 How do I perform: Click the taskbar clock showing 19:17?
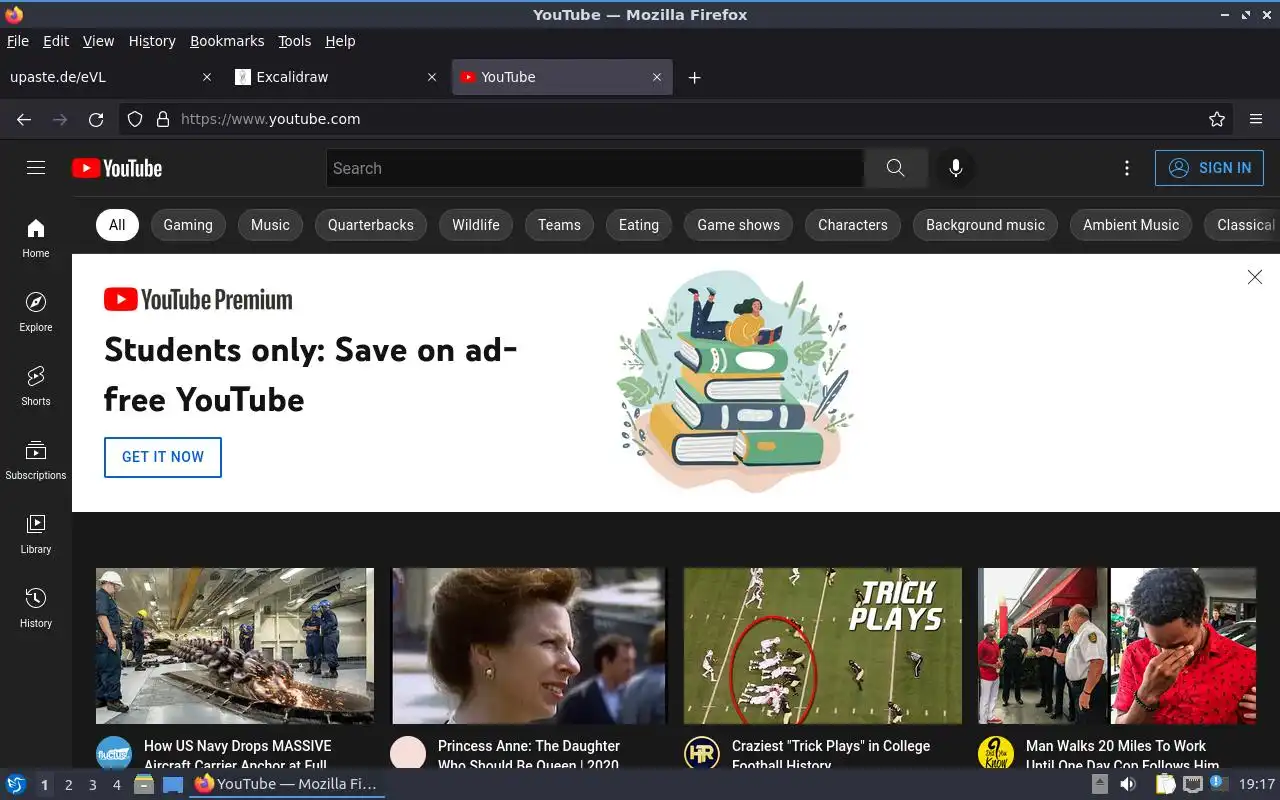[x=1257, y=785]
